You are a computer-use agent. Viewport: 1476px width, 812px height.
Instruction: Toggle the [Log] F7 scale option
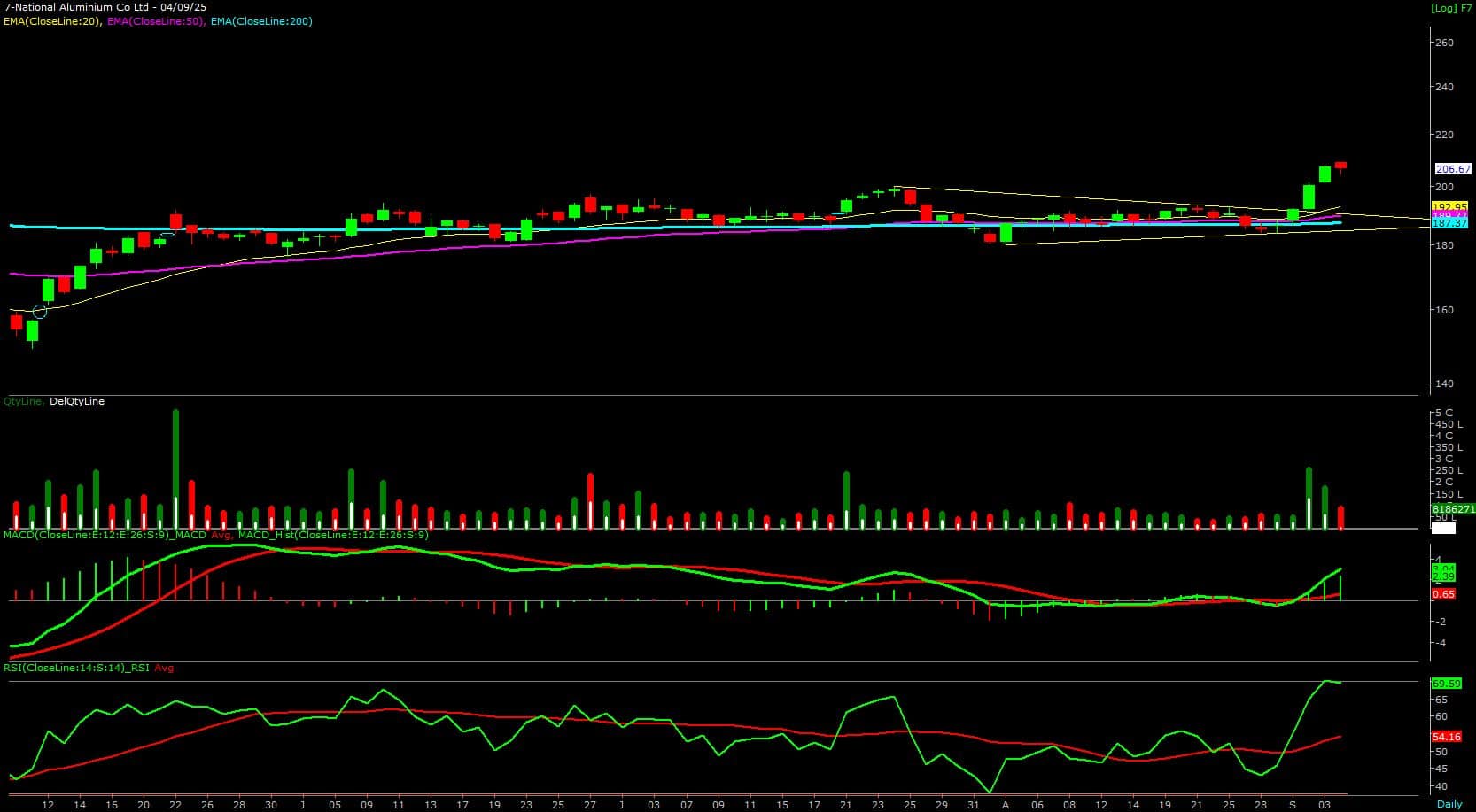pyautogui.click(x=1451, y=8)
